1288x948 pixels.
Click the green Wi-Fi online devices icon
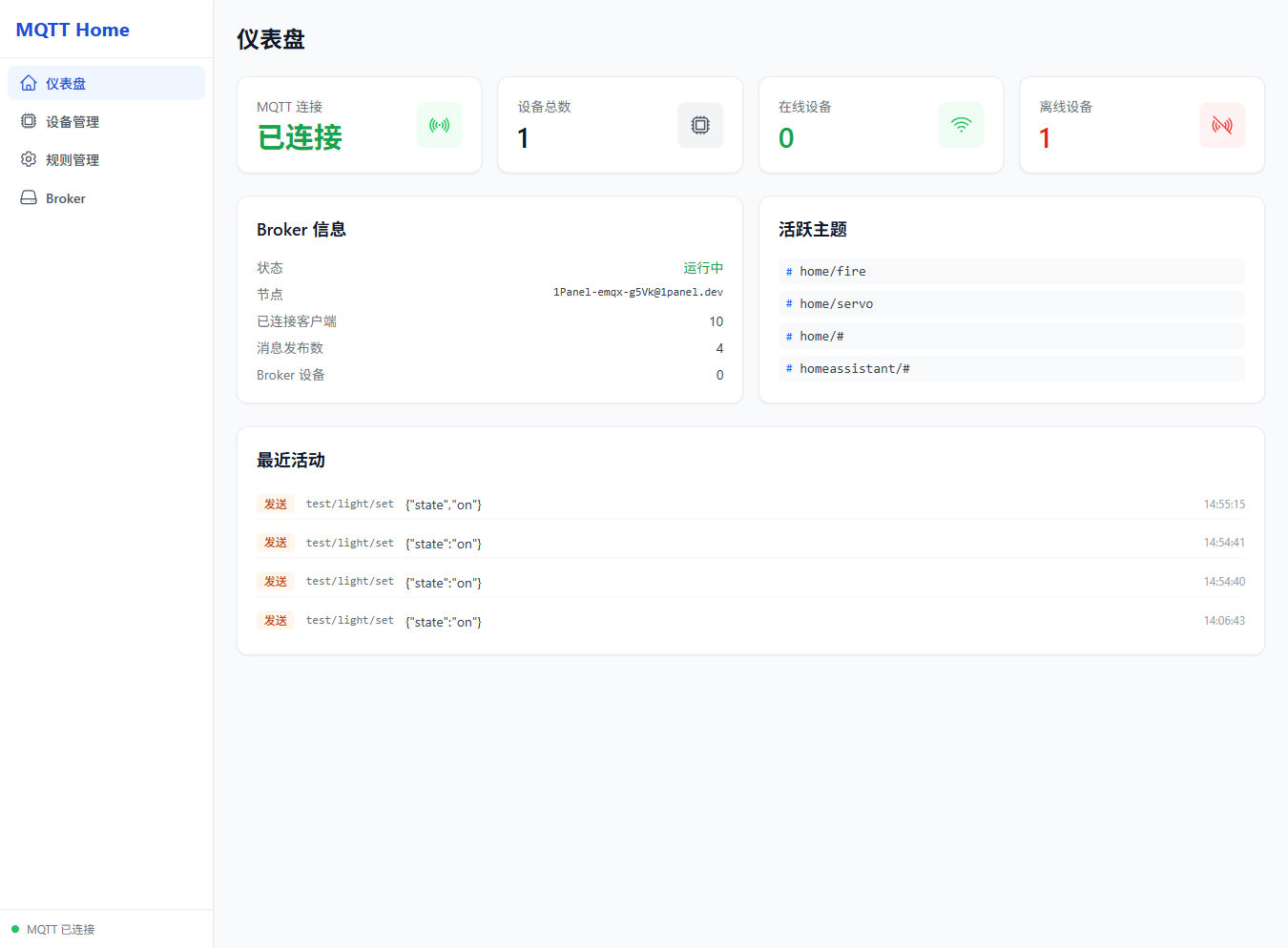961,125
